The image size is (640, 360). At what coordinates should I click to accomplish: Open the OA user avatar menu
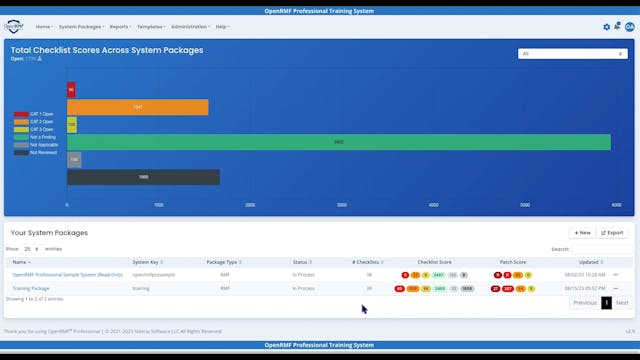[x=629, y=27]
